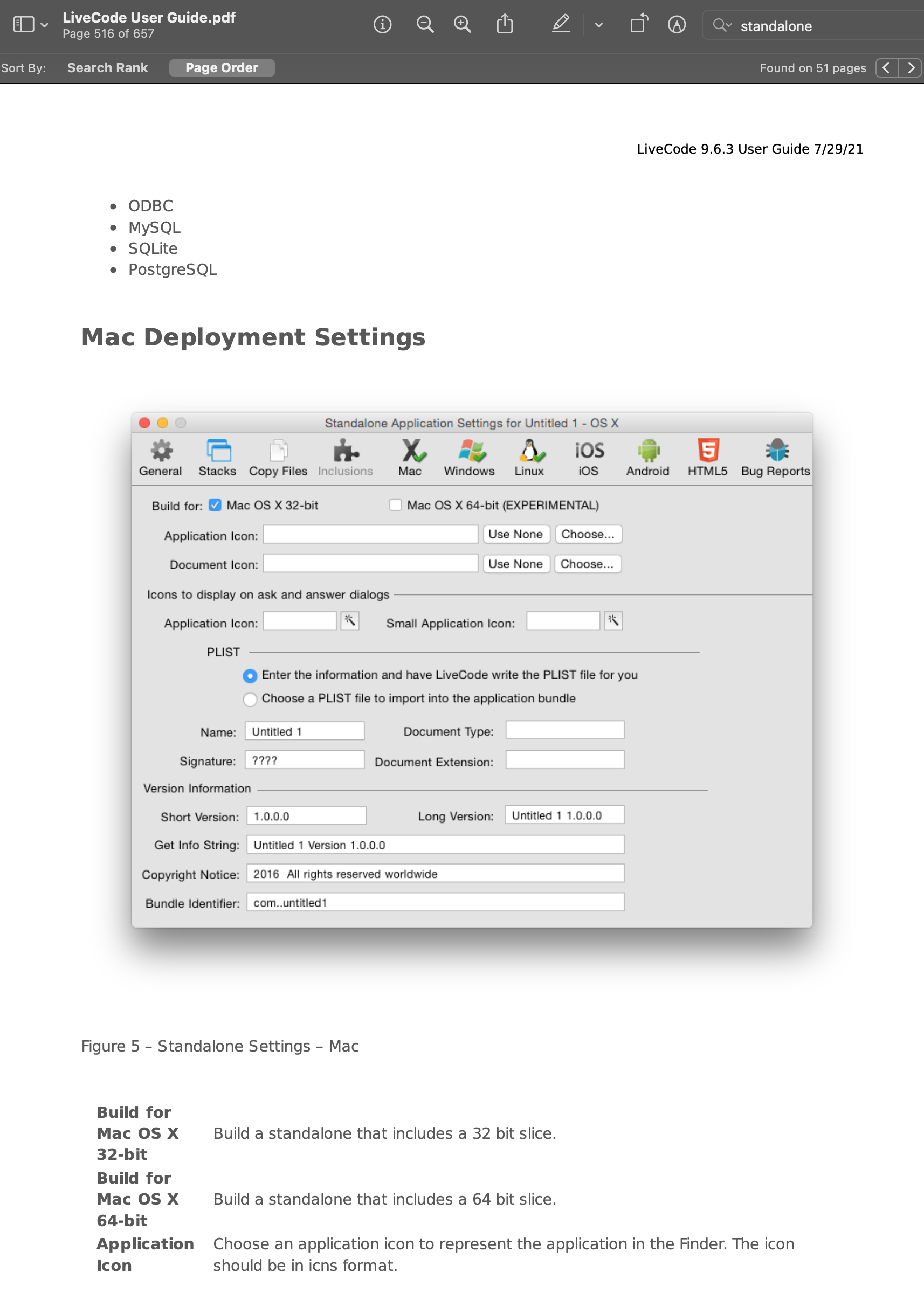Click the 'Mac Deployment Settings' heading
924x1300 pixels.
tap(253, 337)
